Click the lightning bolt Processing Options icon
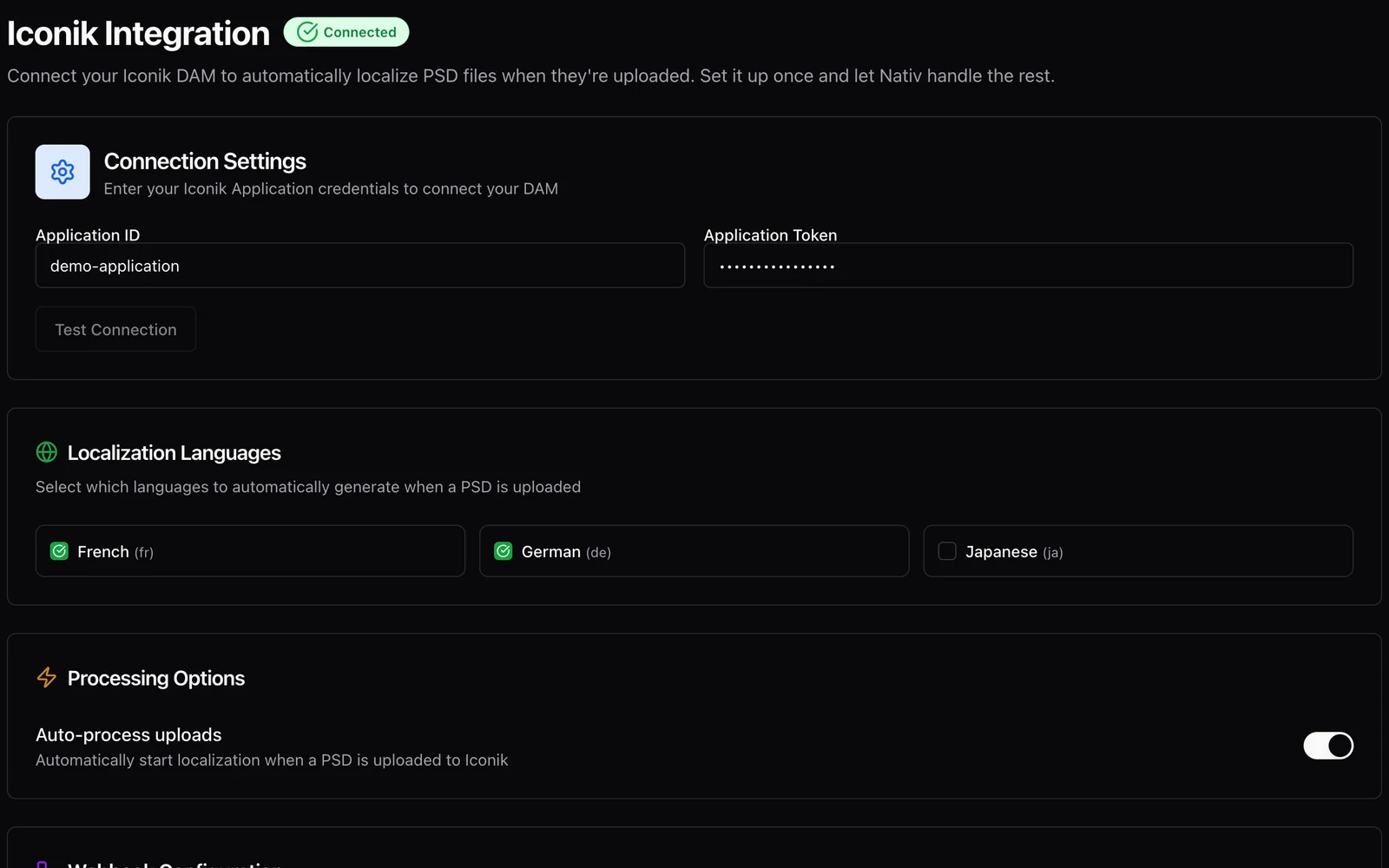This screenshot has height=868, width=1389. tap(47, 677)
